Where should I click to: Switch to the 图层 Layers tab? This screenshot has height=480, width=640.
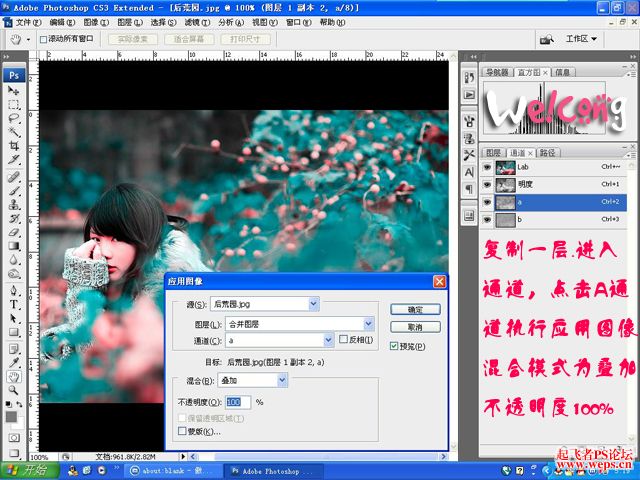pyautogui.click(x=494, y=153)
